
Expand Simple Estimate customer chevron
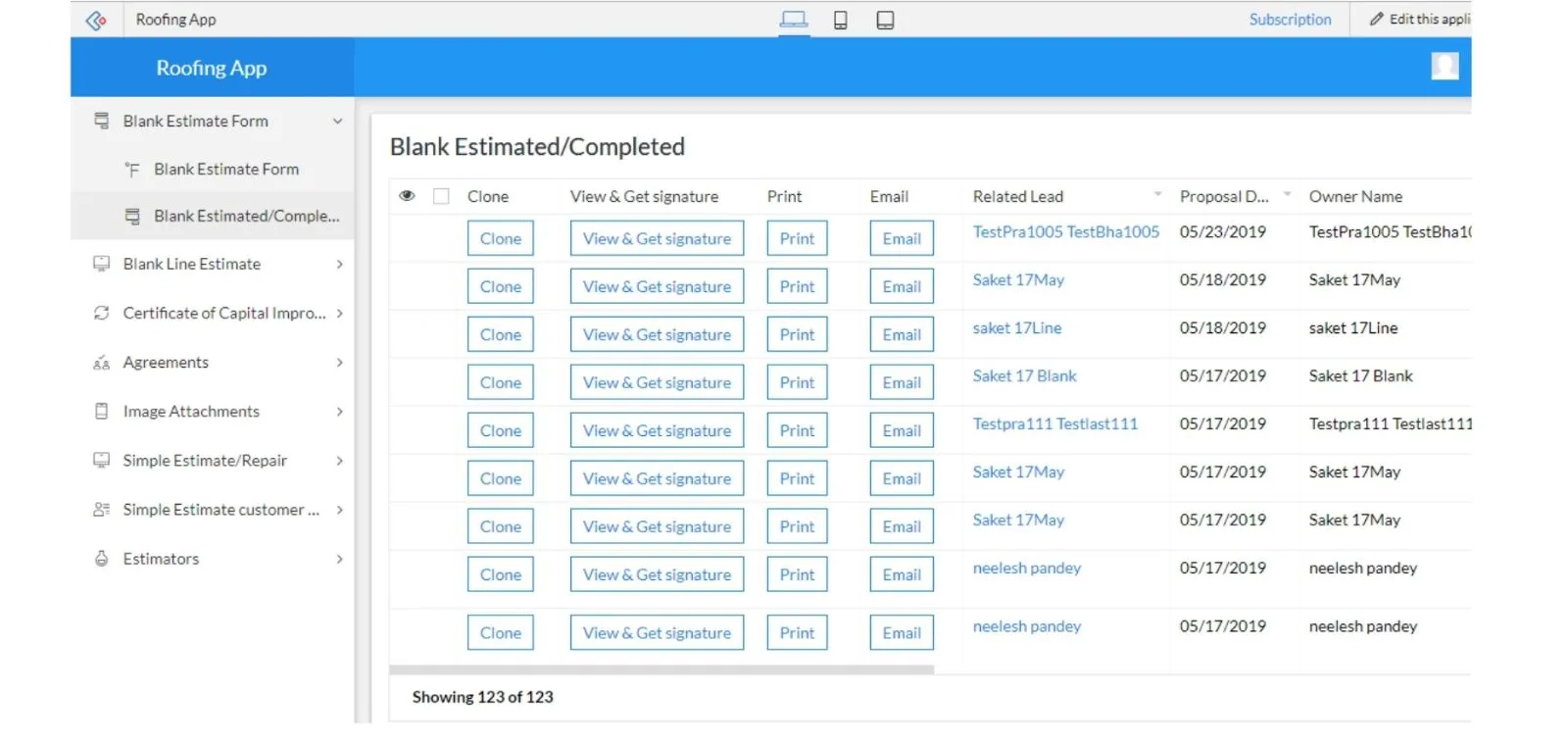339,510
